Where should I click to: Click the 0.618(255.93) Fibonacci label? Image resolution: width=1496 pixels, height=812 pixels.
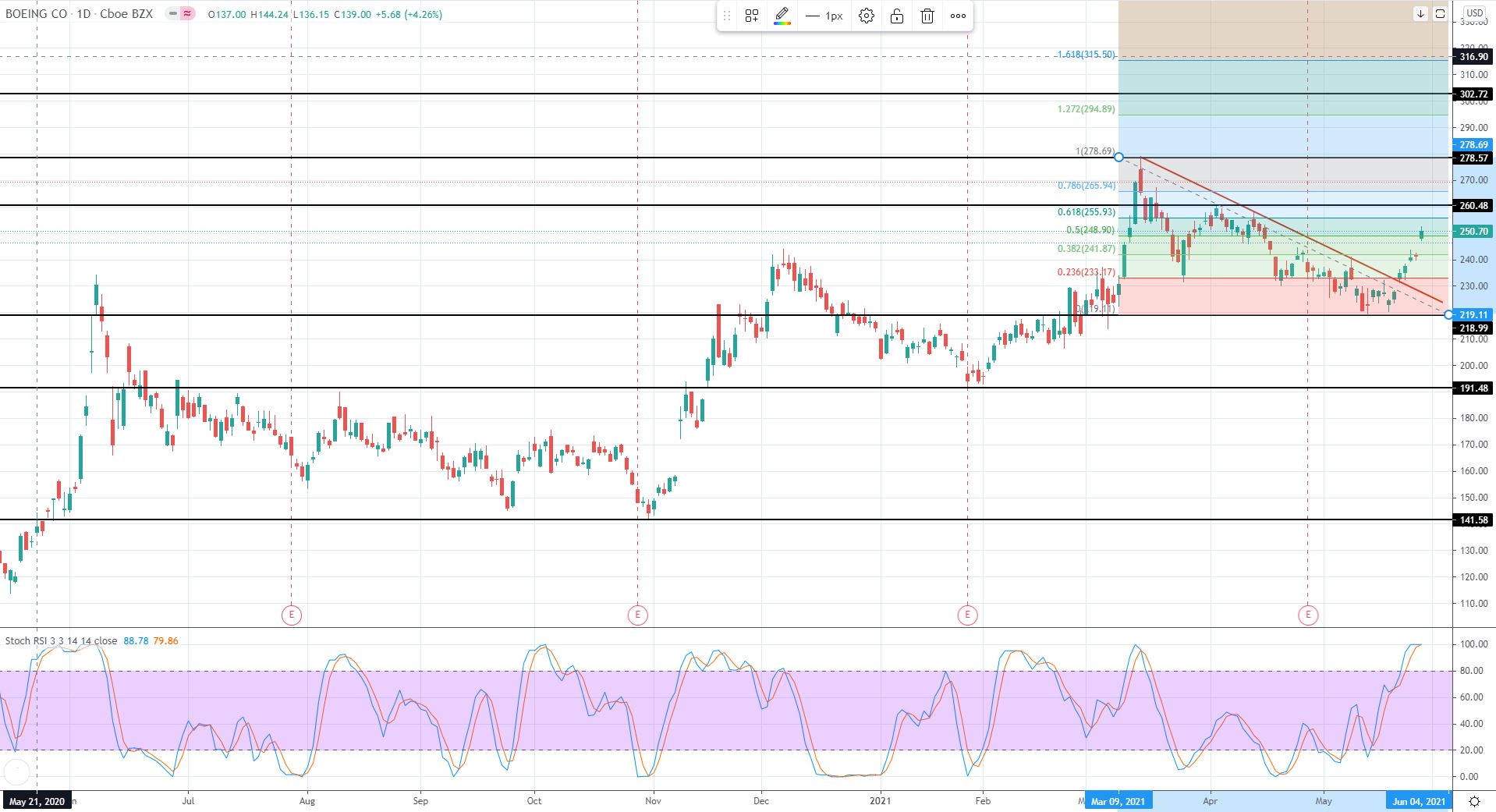tap(1087, 212)
